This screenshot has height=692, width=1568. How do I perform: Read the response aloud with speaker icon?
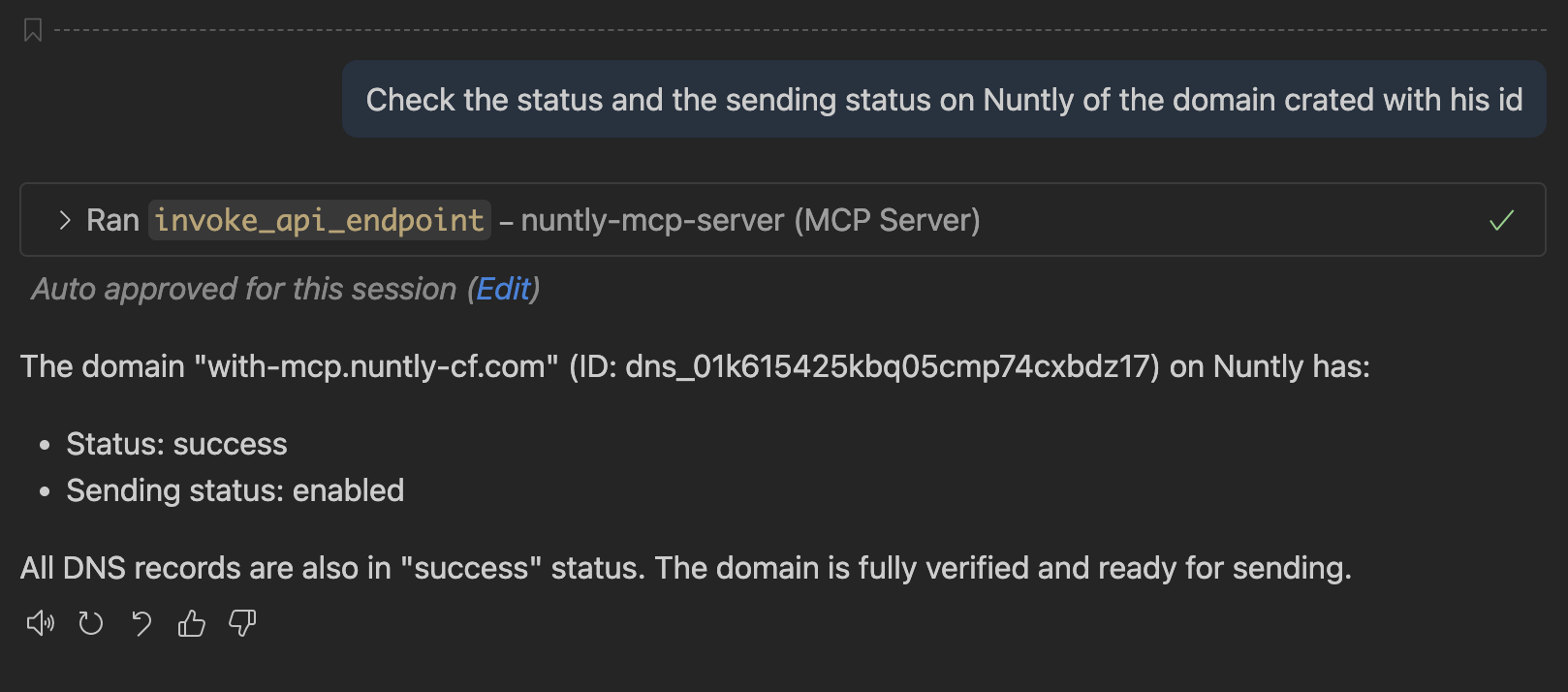tap(40, 623)
